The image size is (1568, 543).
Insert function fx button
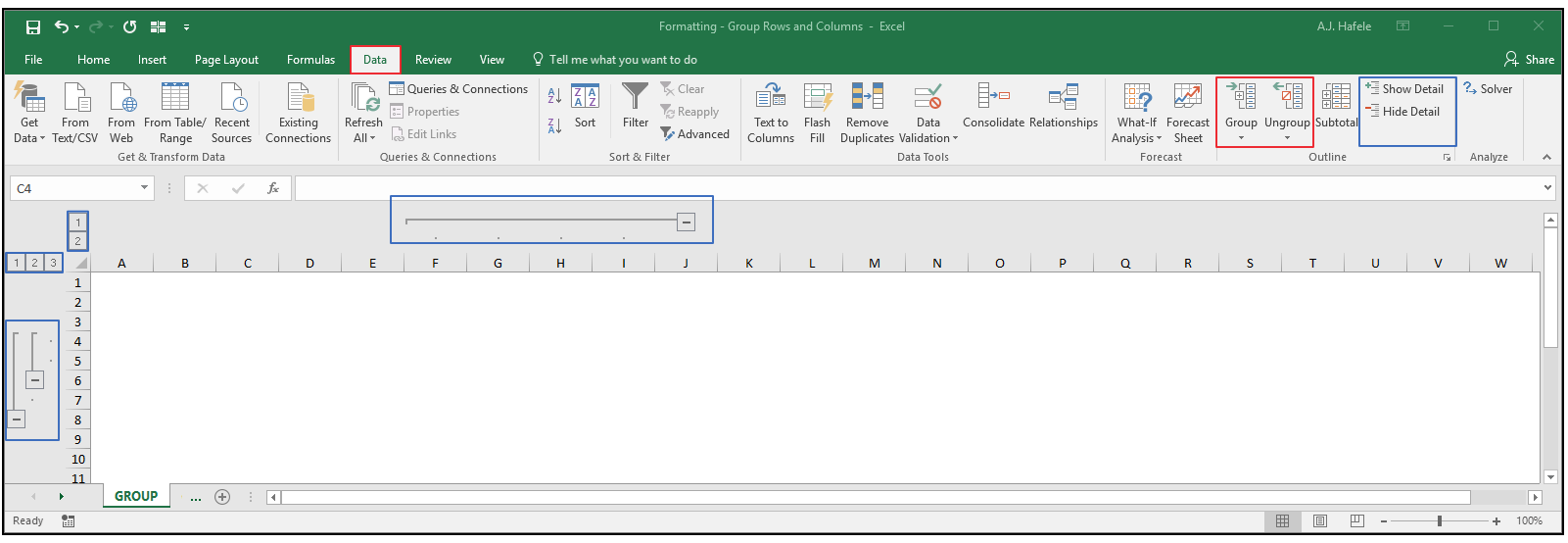[x=273, y=188]
